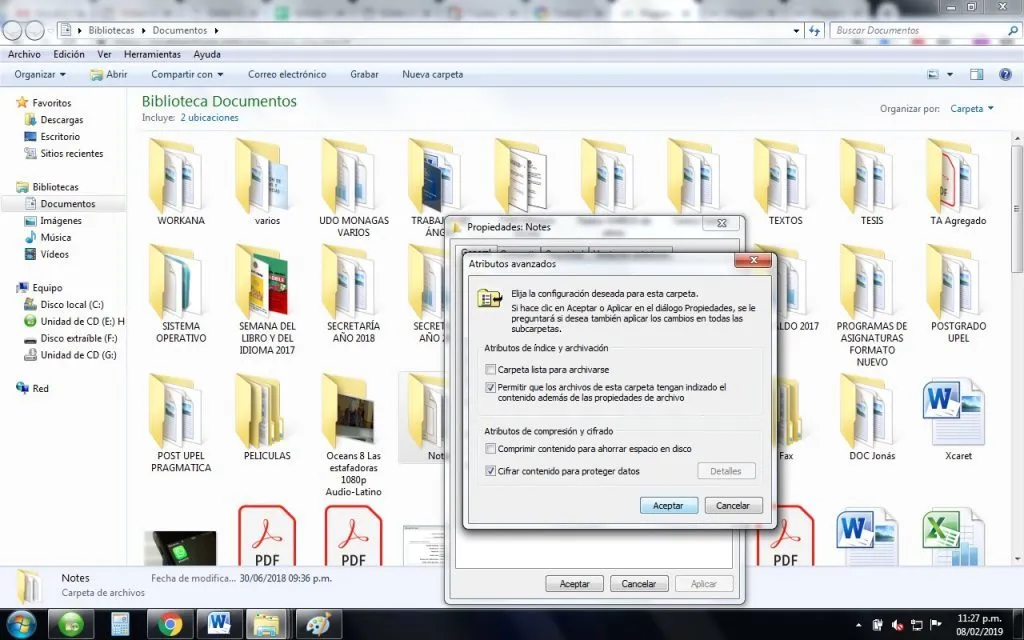Open Explorer help question mark icon

click(x=1004, y=73)
